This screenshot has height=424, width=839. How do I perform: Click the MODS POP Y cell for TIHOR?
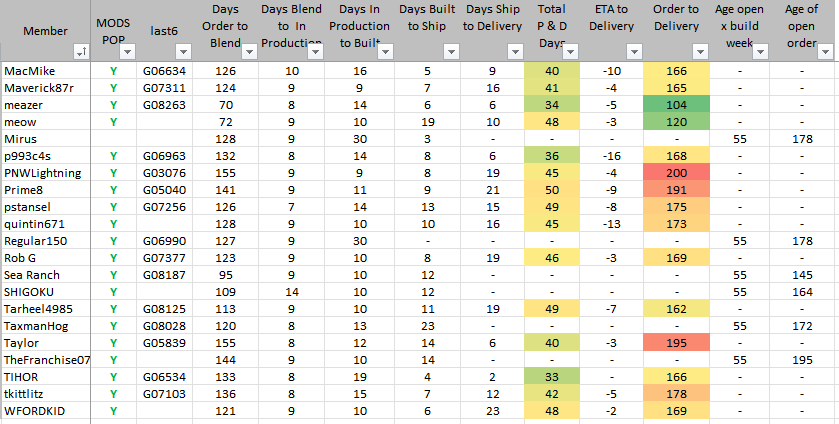pos(113,376)
